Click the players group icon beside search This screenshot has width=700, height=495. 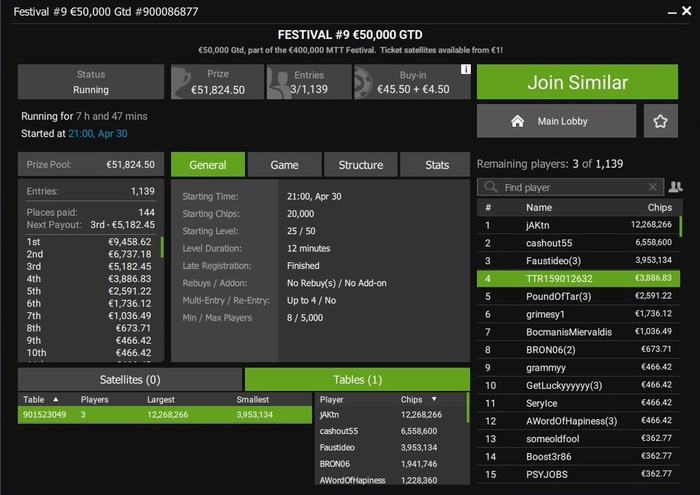point(675,187)
